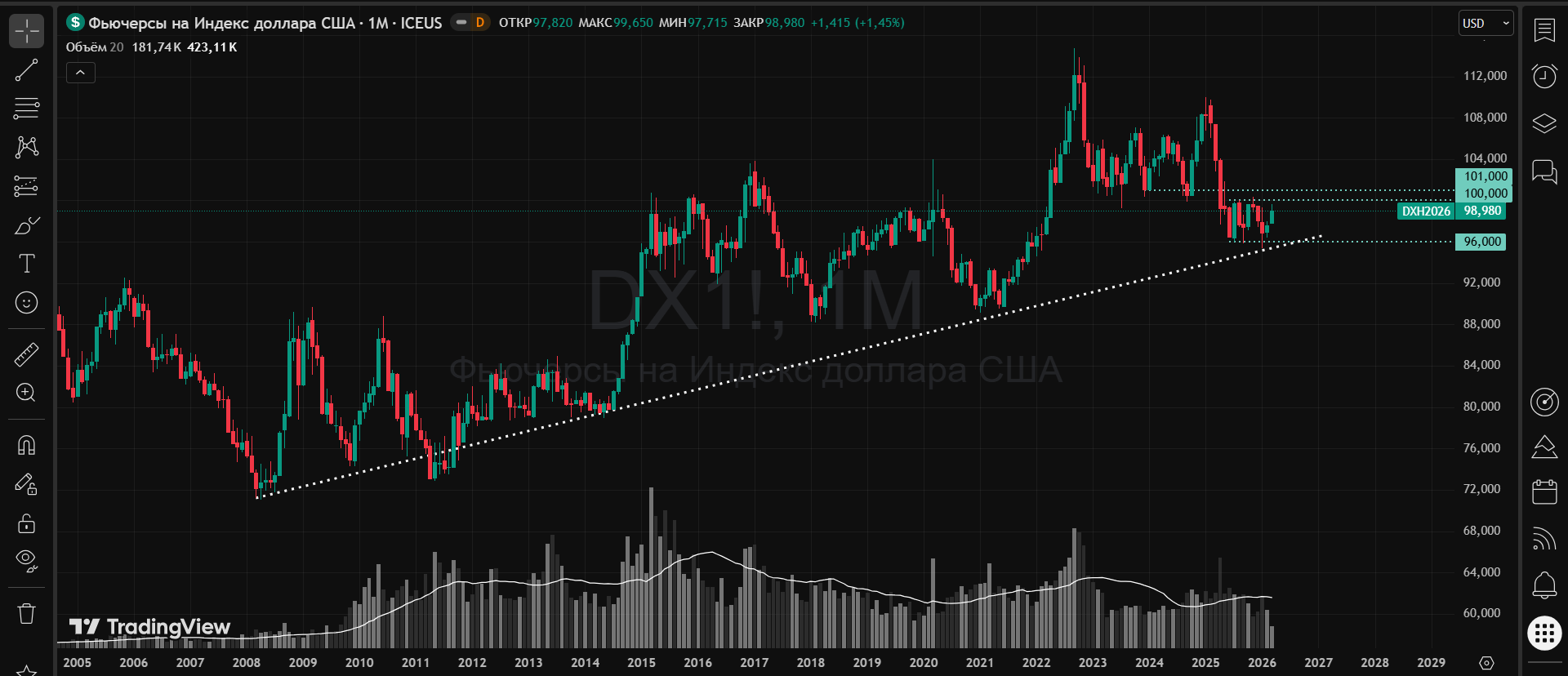
Task: Click the 101,000 price level label
Action: pyautogui.click(x=1484, y=176)
